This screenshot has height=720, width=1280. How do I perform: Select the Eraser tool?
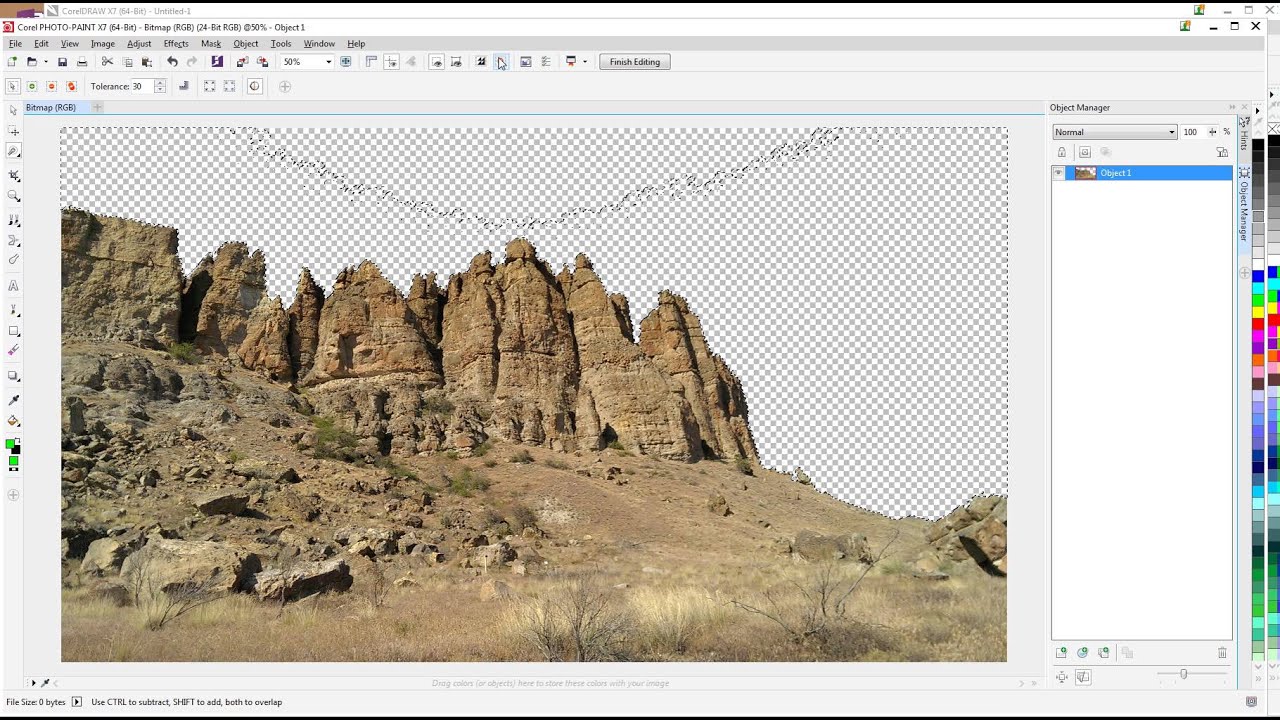click(13, 351)
